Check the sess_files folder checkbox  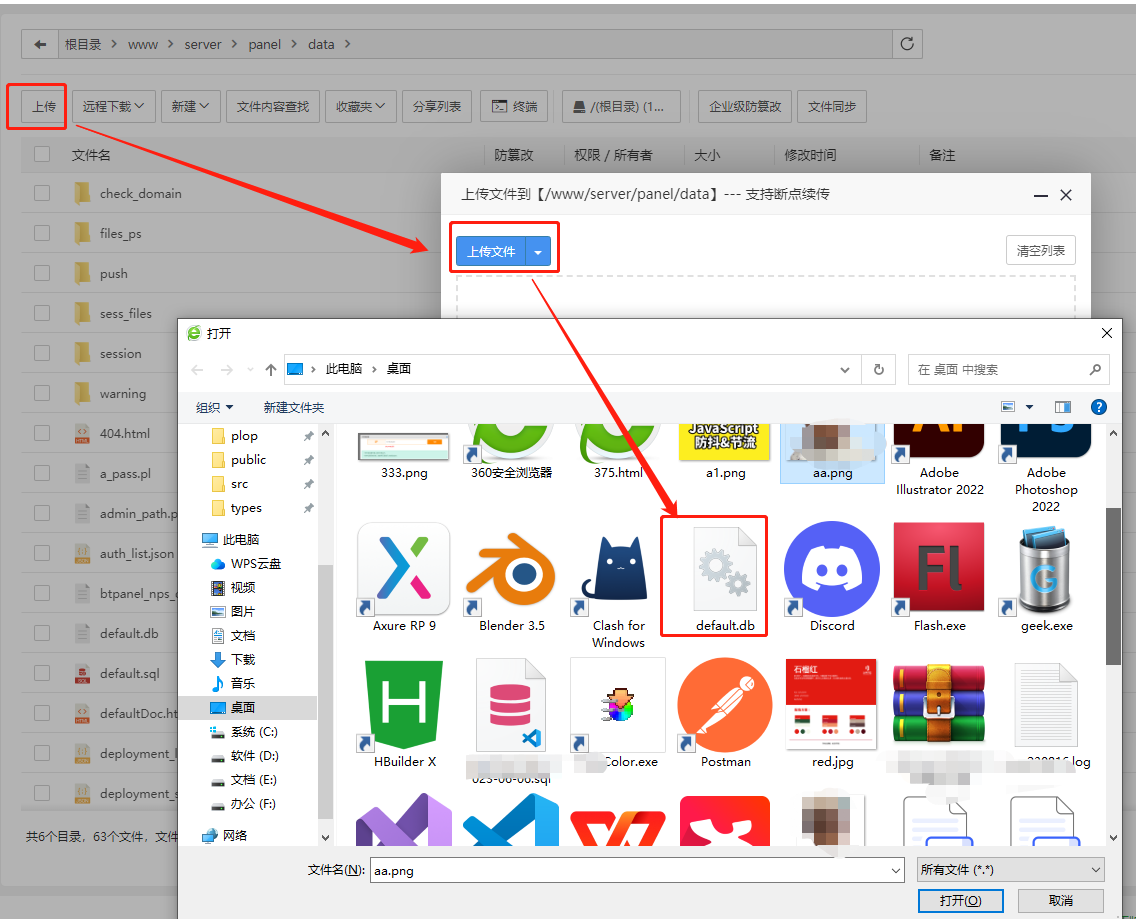42,313
